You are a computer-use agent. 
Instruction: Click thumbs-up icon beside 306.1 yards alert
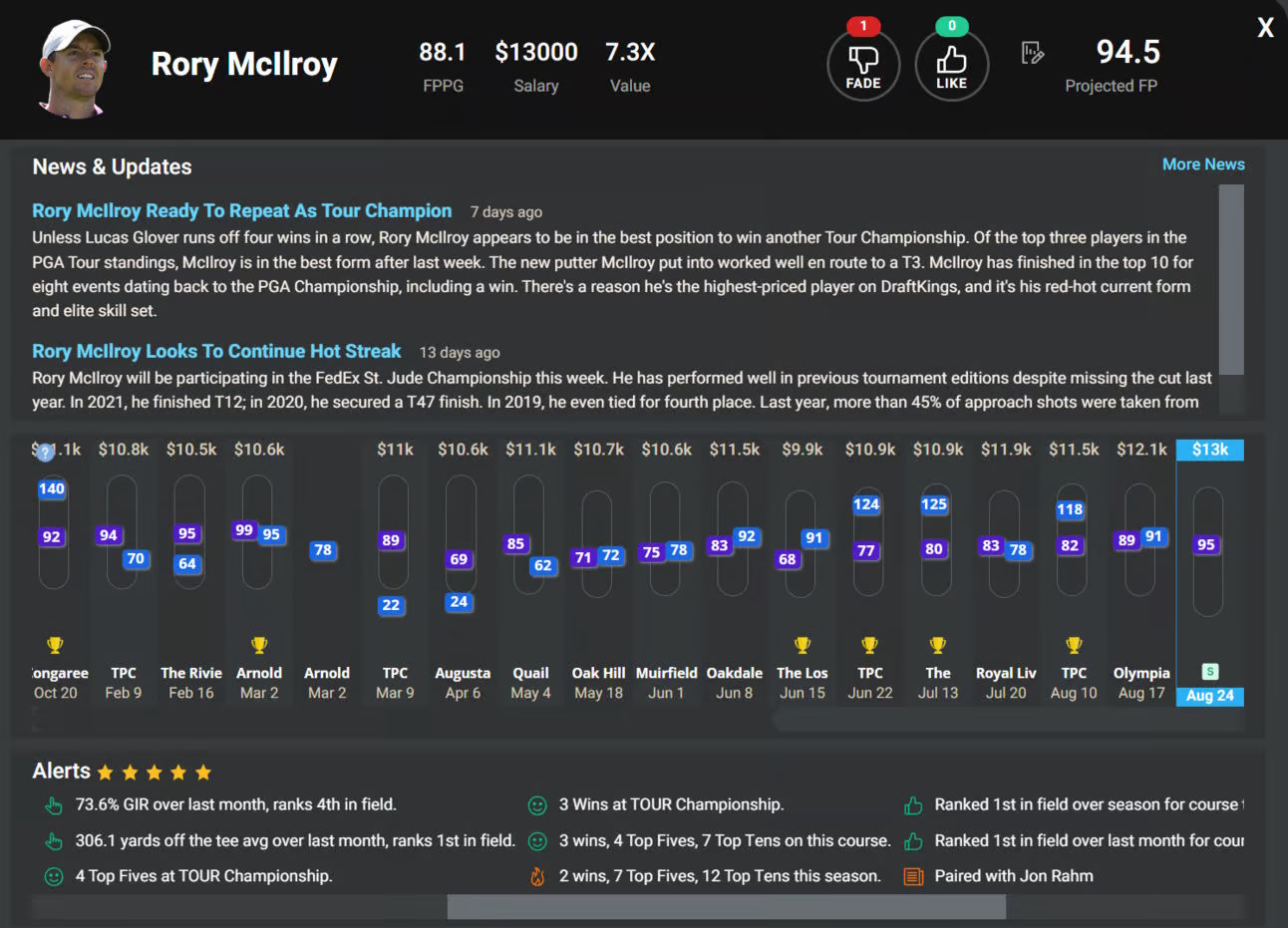click(x=54, y=841)
